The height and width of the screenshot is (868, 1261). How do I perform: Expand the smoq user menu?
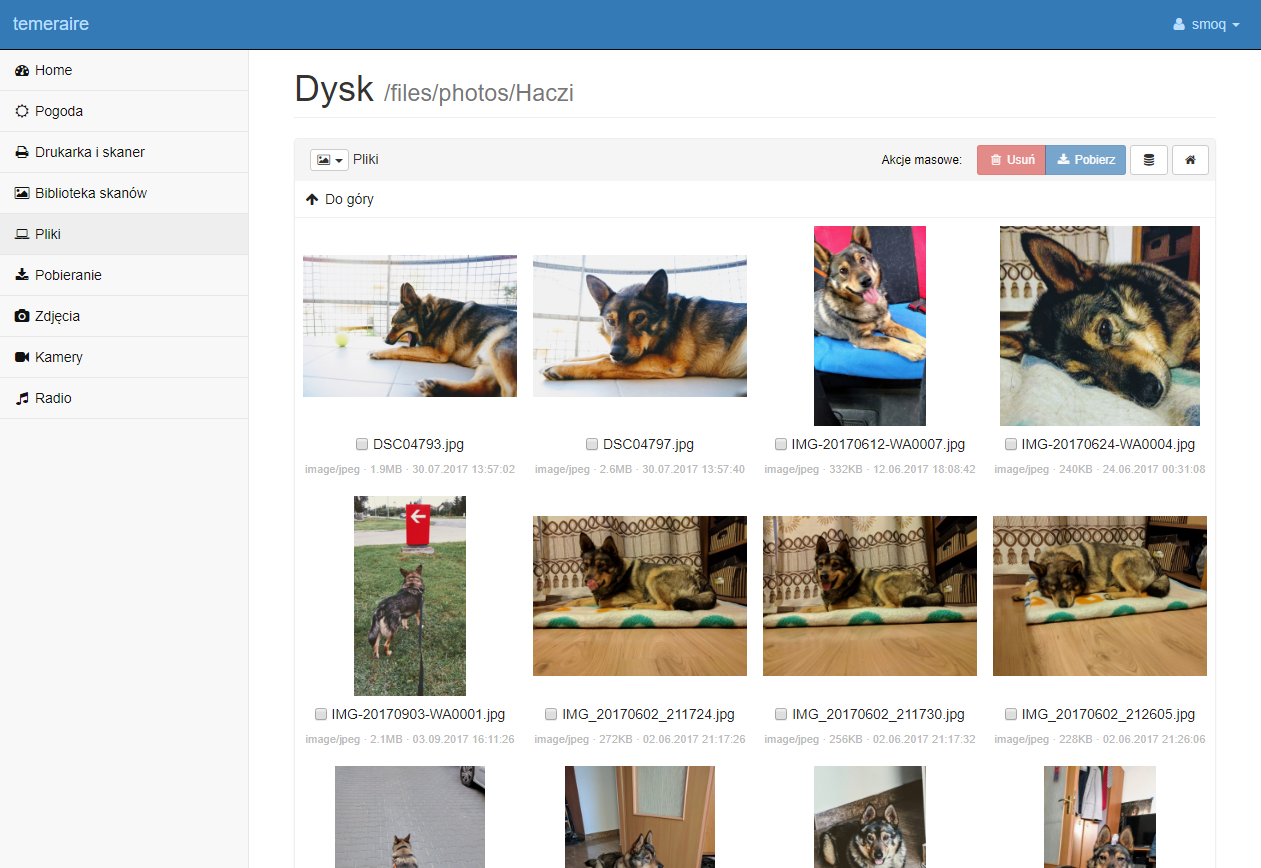coord(1207,24)
